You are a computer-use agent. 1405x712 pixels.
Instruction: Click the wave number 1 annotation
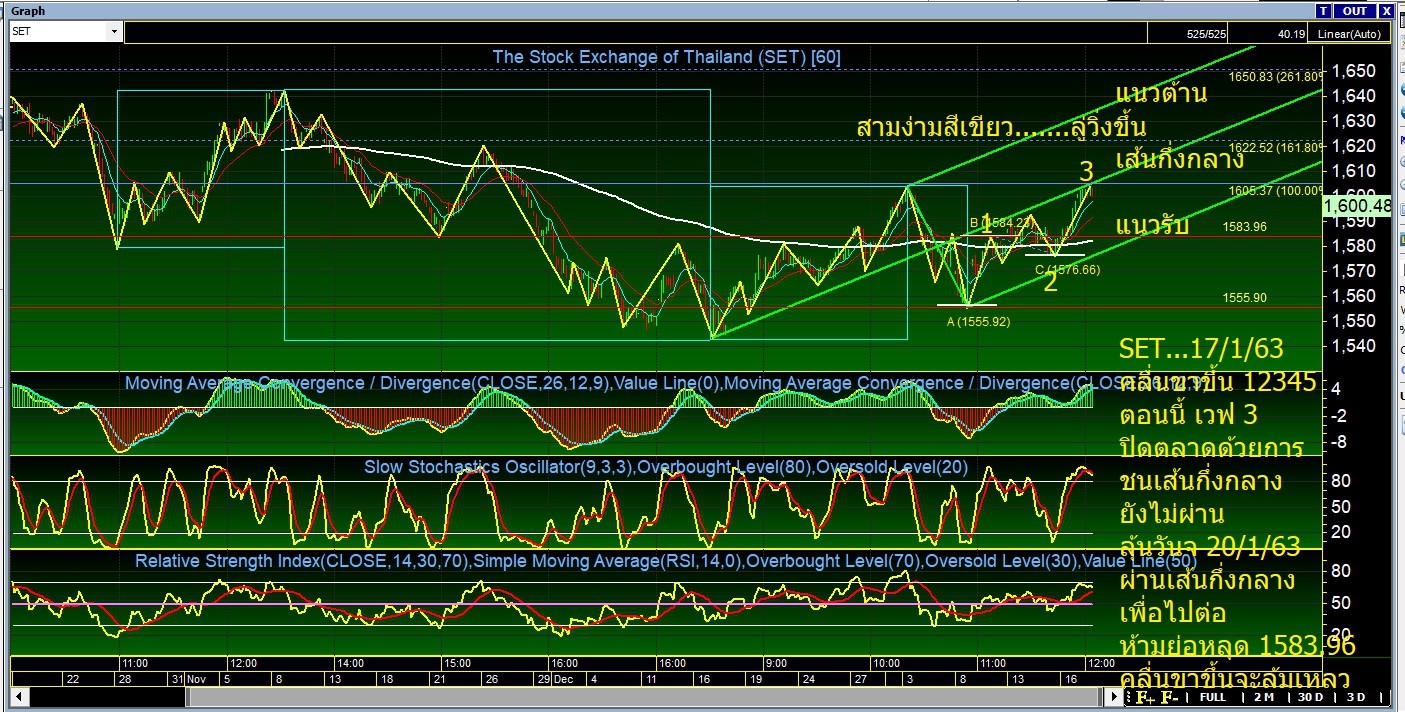coord(986,224)
